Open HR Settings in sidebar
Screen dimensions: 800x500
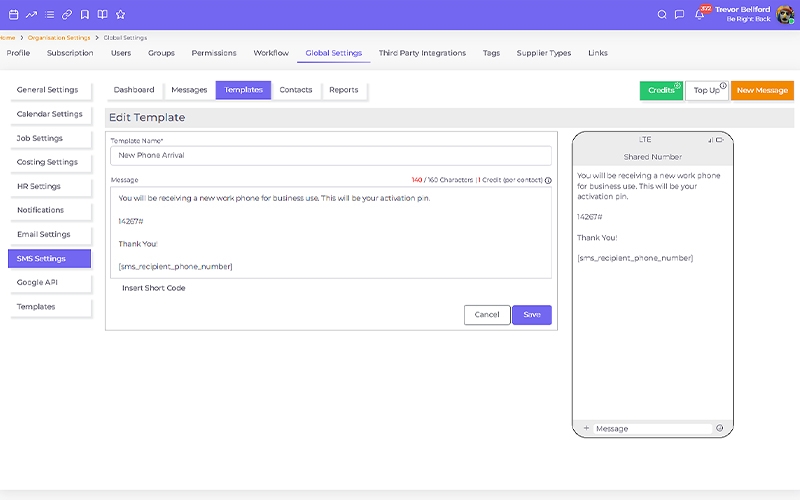(50, 186)
